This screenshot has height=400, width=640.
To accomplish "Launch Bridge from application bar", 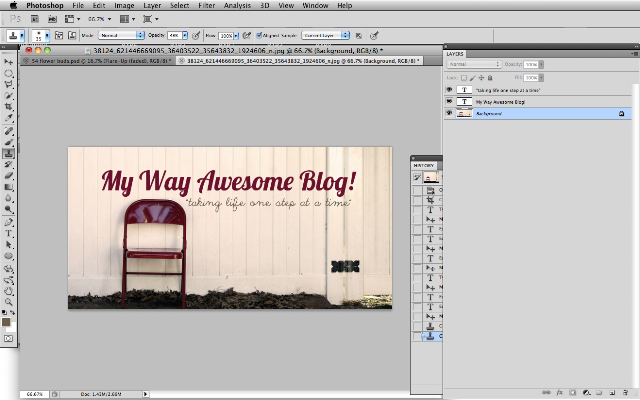I will coord(35,19).
